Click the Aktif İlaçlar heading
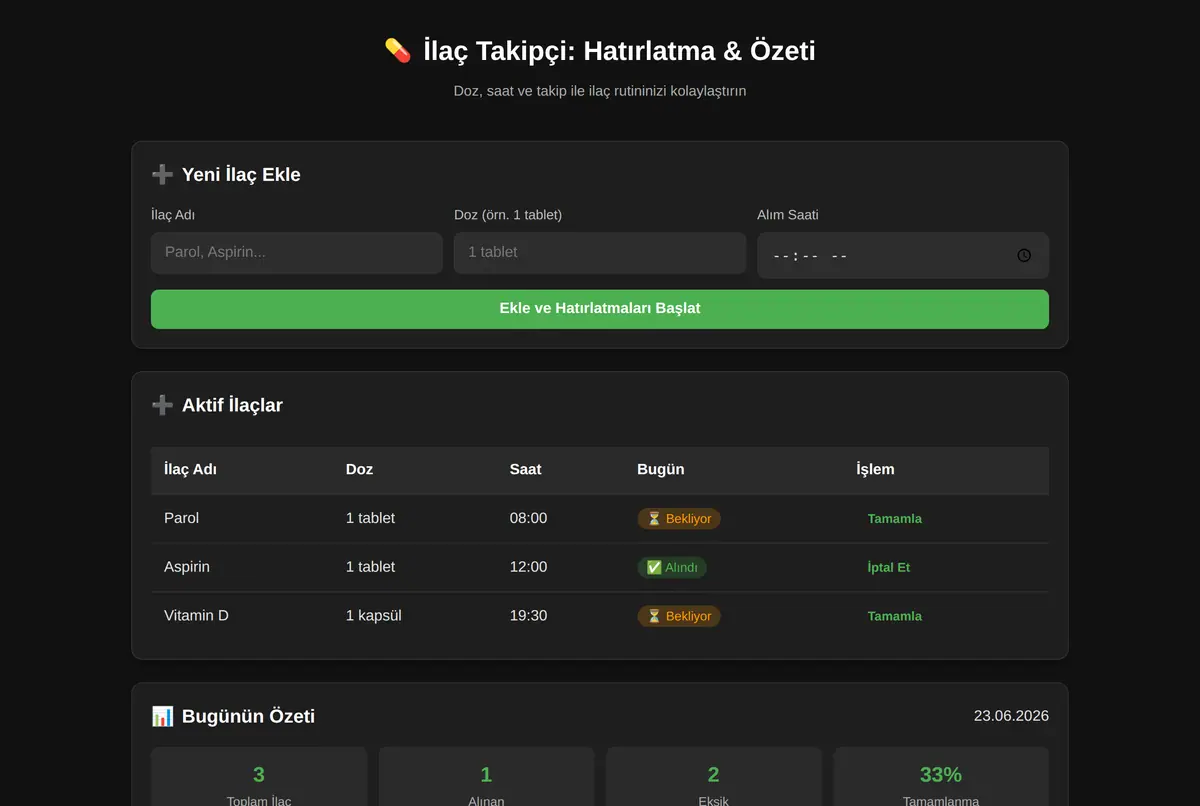Image resolution: width=1200 pixels, height=806 pixels. 232,405
